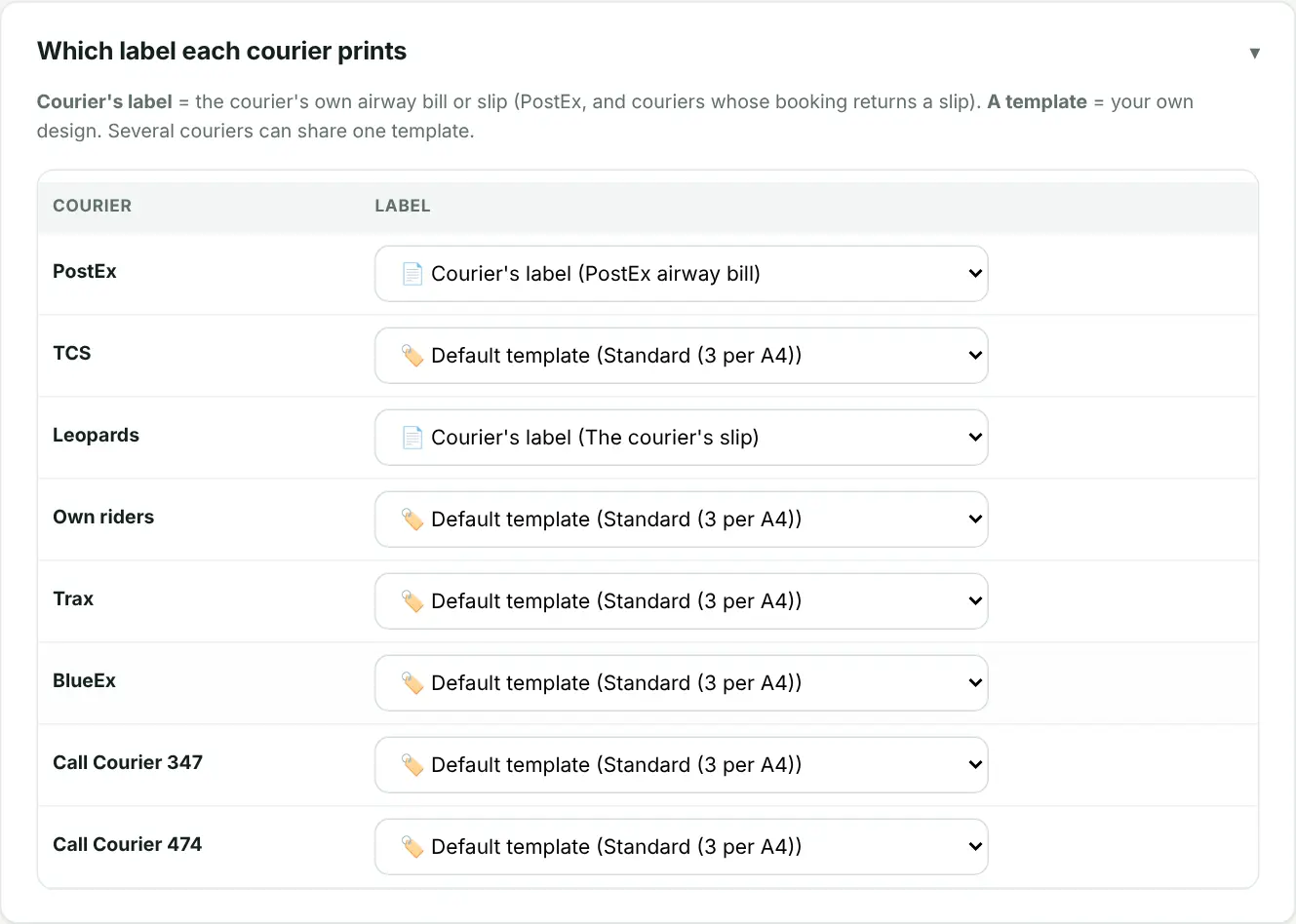
Task: Click the tag icon in the BlueEx row
Action: 412,683
